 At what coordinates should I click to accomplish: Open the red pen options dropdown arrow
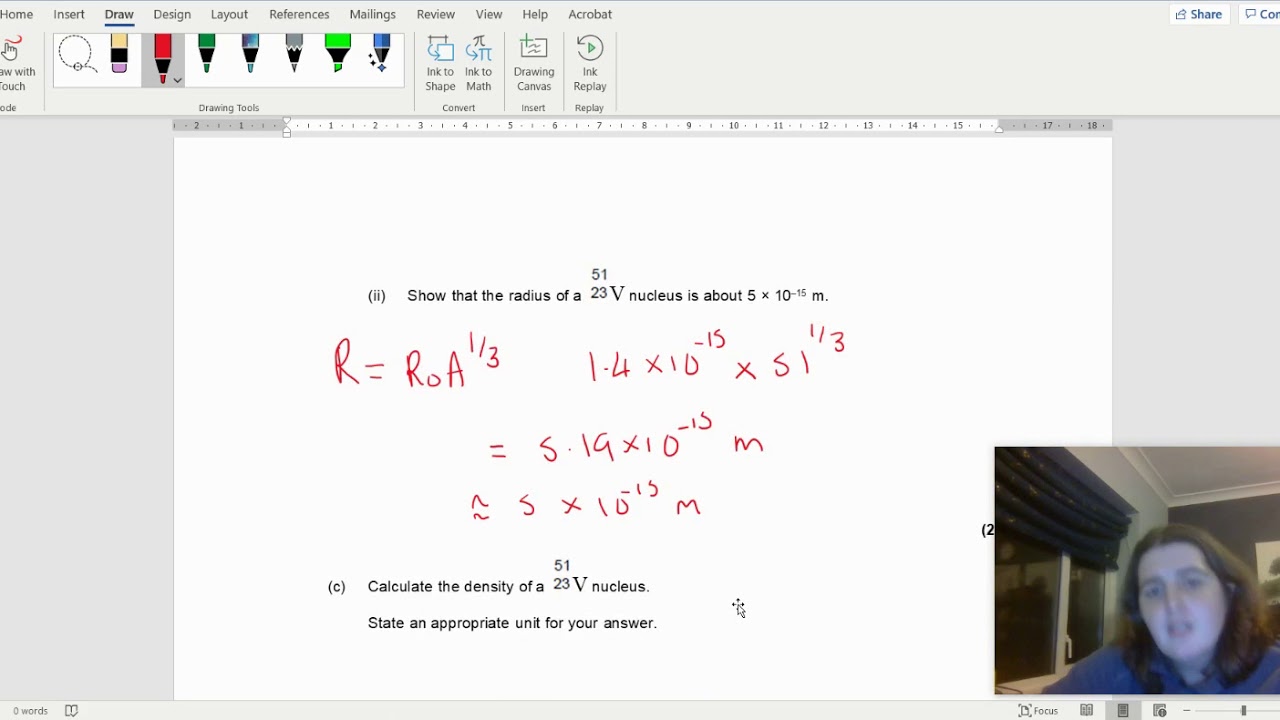click(177, 80)
